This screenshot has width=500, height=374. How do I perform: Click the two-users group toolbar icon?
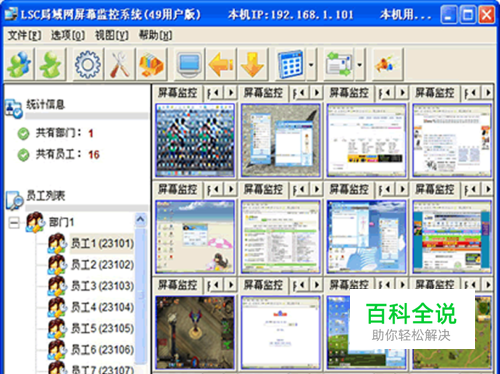[19, 64]
